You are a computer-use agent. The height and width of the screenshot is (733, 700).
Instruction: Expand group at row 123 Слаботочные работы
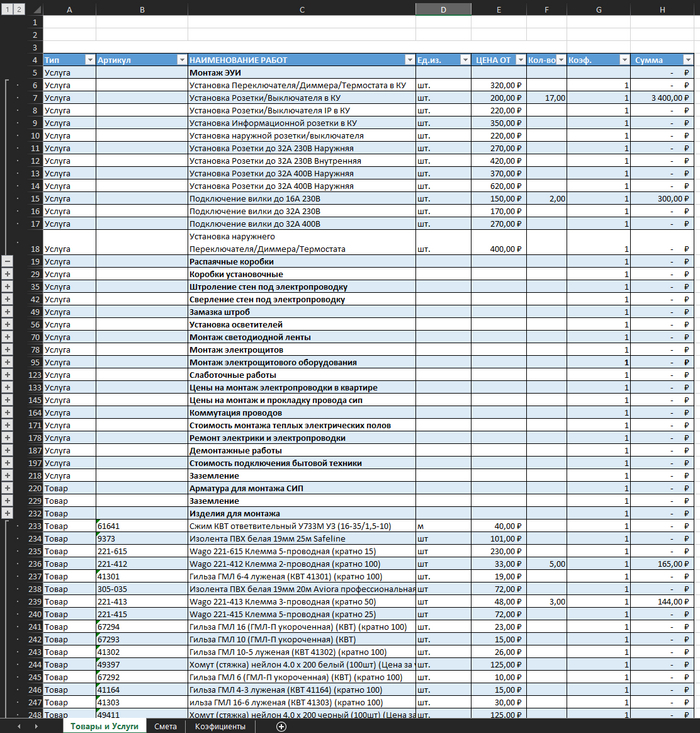point(7,375)
